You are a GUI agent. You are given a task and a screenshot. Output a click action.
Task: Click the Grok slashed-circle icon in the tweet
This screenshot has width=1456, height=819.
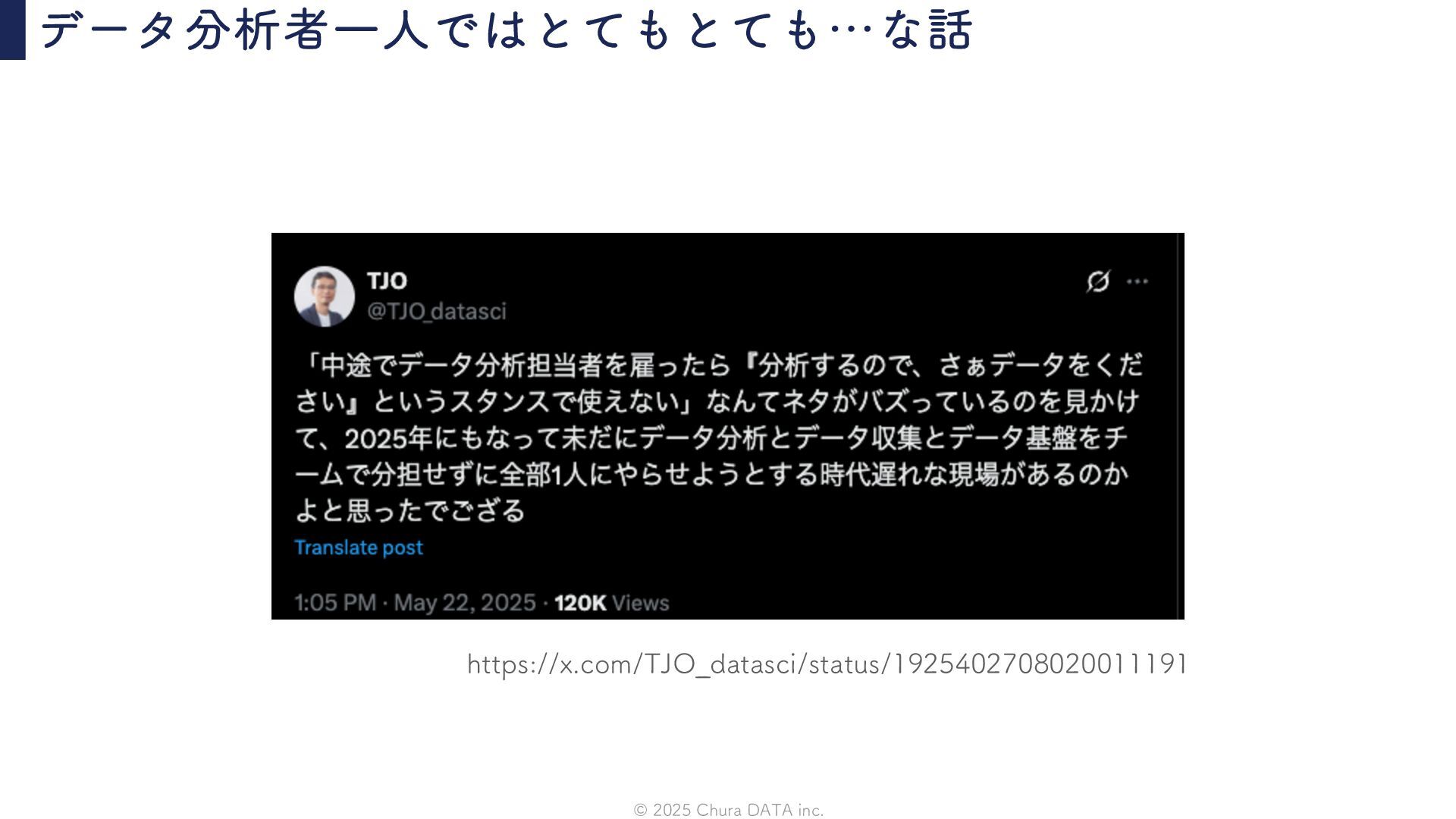point(1098,281)
